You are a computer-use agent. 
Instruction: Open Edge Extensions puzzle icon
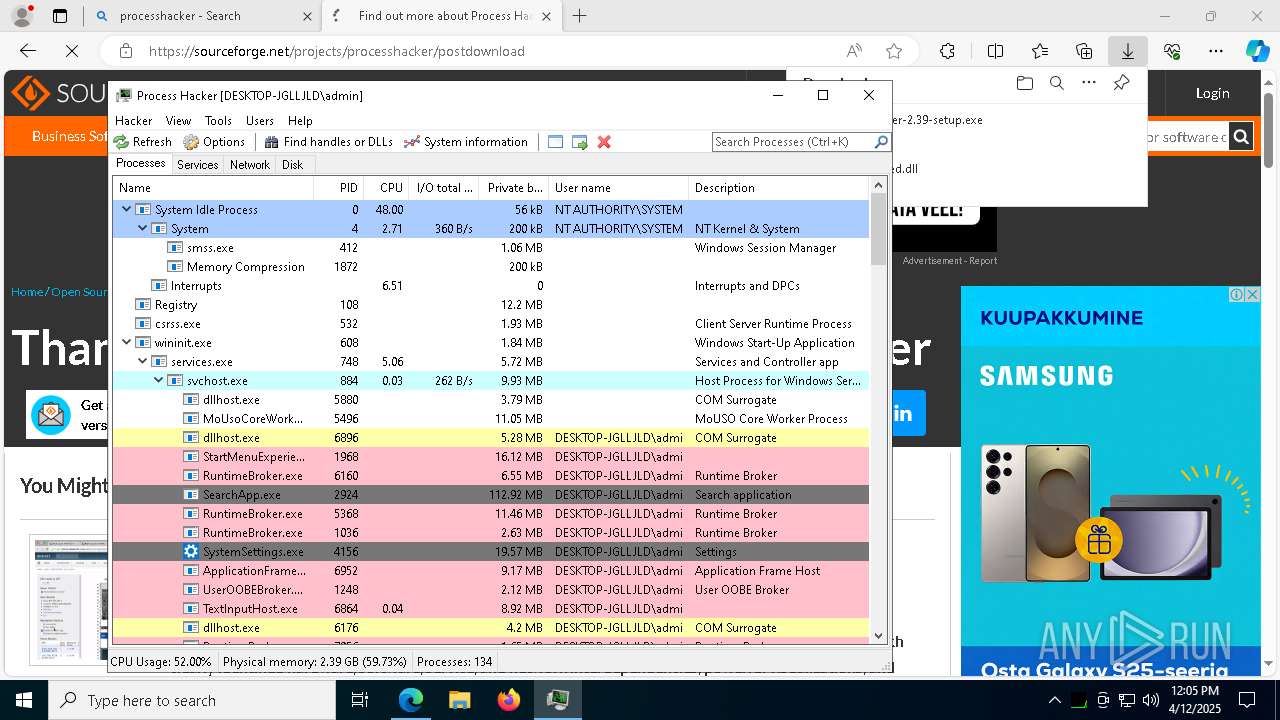click(x=947, y=51)
